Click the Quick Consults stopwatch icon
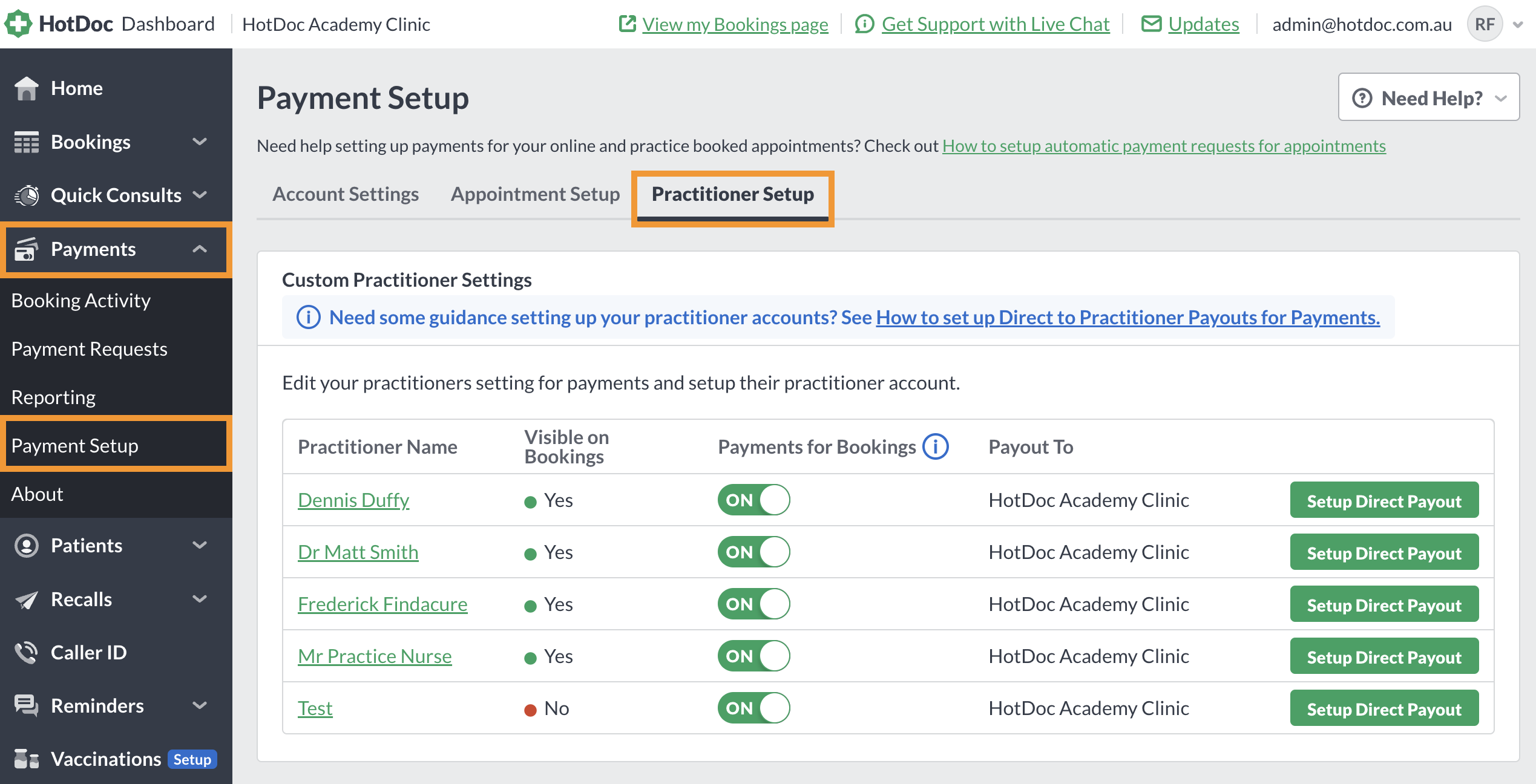The width and height of the screenshot is (1536, 784). 27,195
